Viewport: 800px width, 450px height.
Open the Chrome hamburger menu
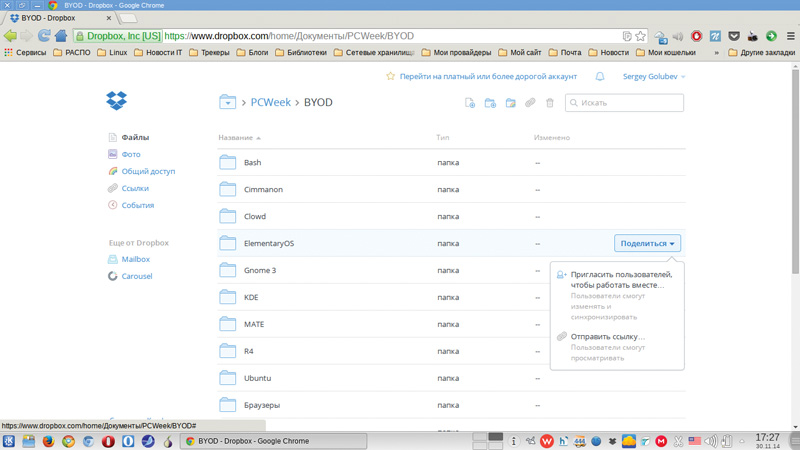point(790,36)
